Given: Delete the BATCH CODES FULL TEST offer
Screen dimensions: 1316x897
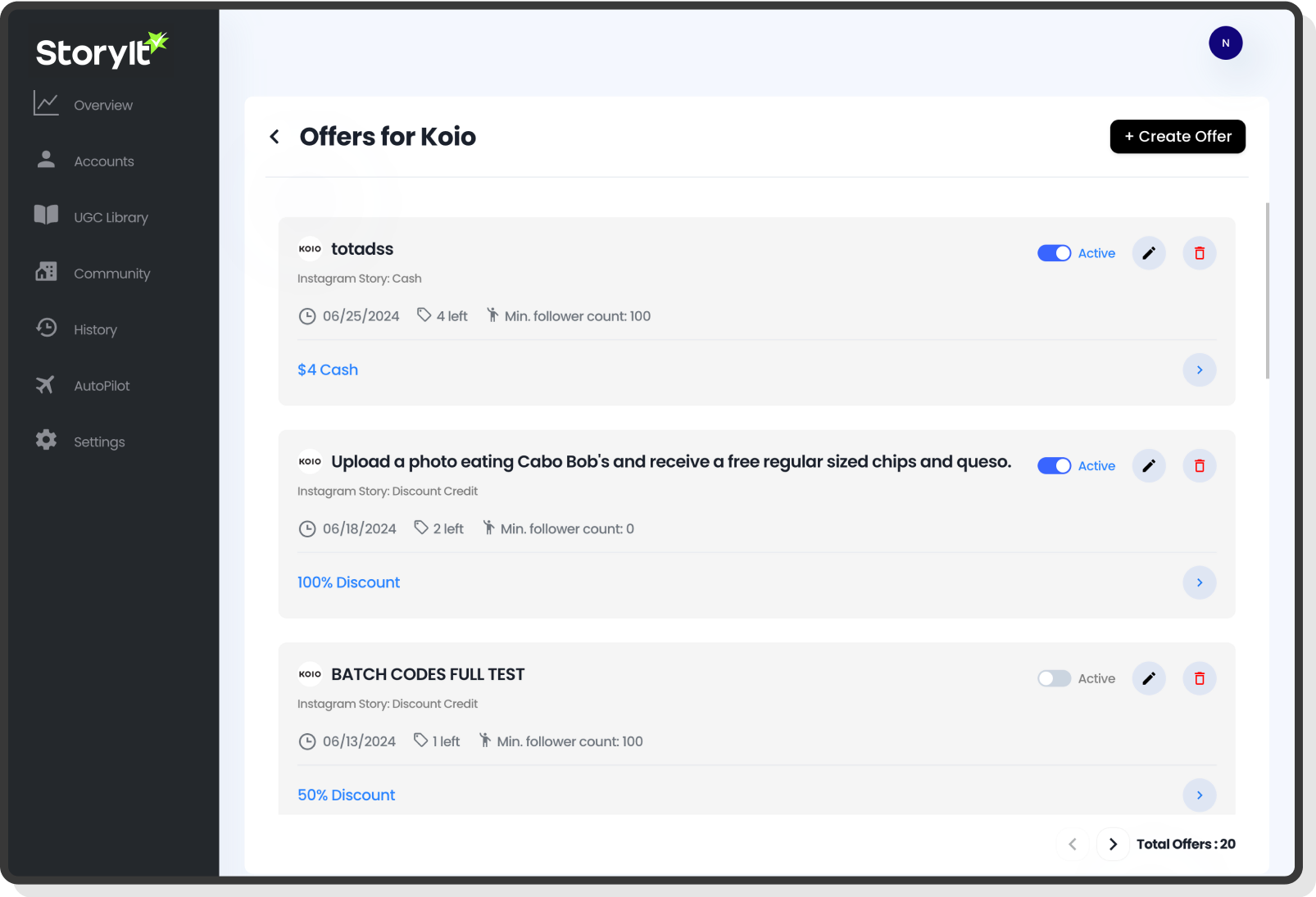Looking at the screenshot, I should (x=1199, y=678).
